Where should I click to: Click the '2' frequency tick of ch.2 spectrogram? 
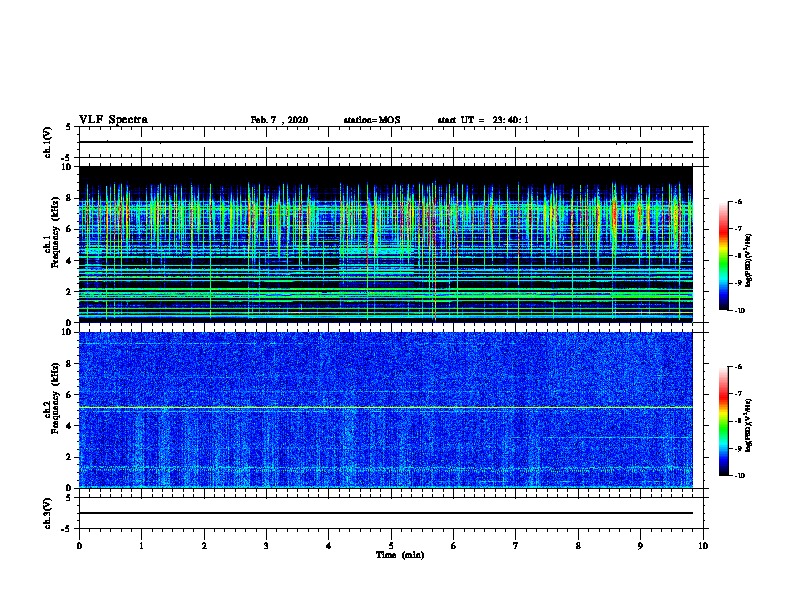point(69,457)
